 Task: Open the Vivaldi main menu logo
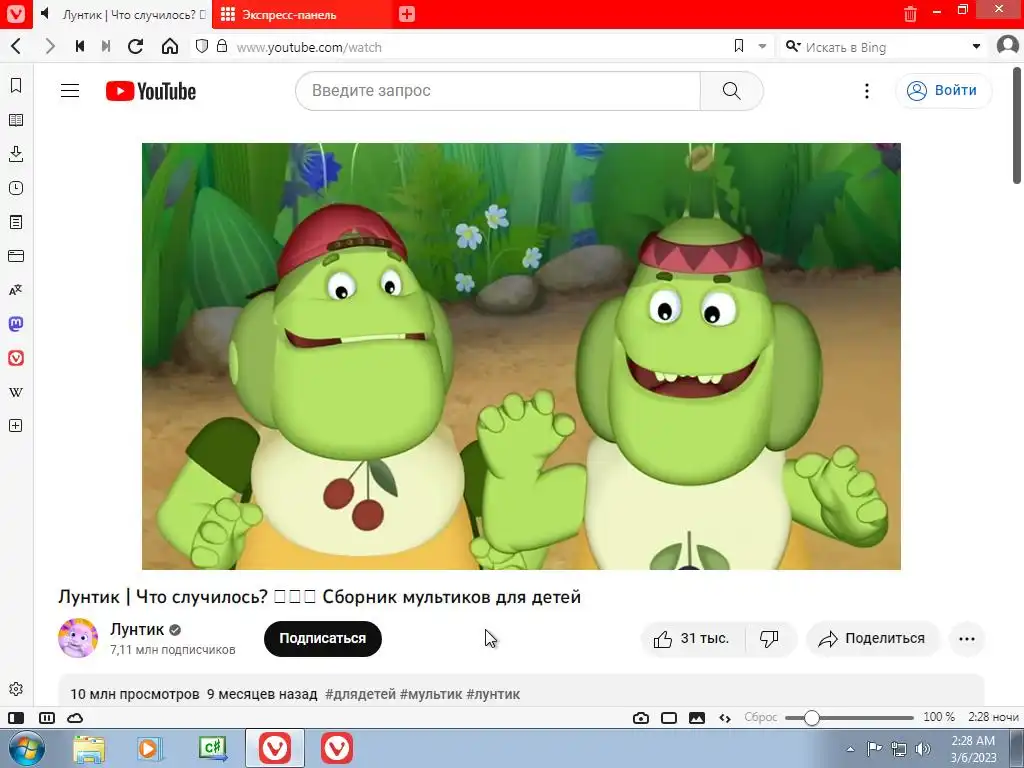(x=15, y=14)
